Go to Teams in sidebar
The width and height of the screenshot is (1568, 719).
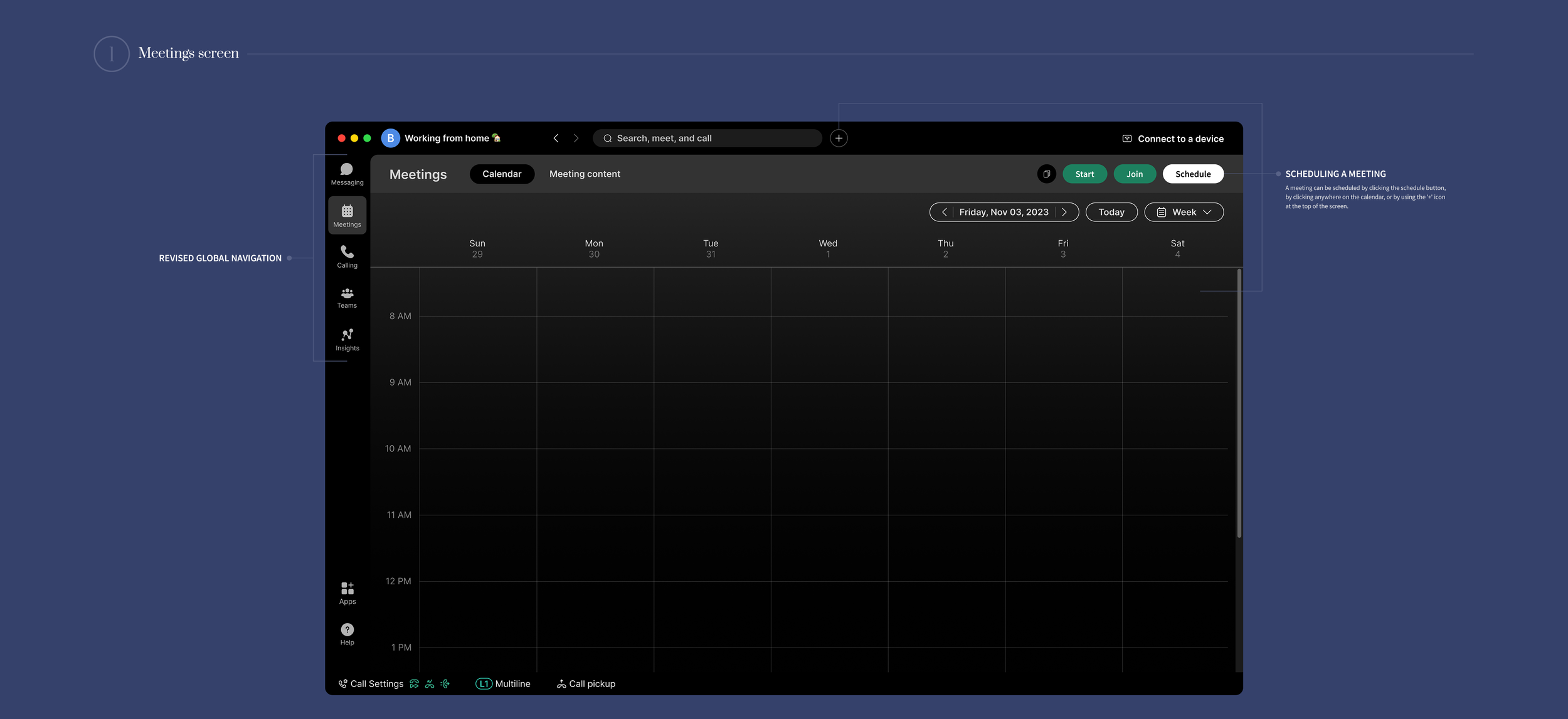(x=347, y=298)
